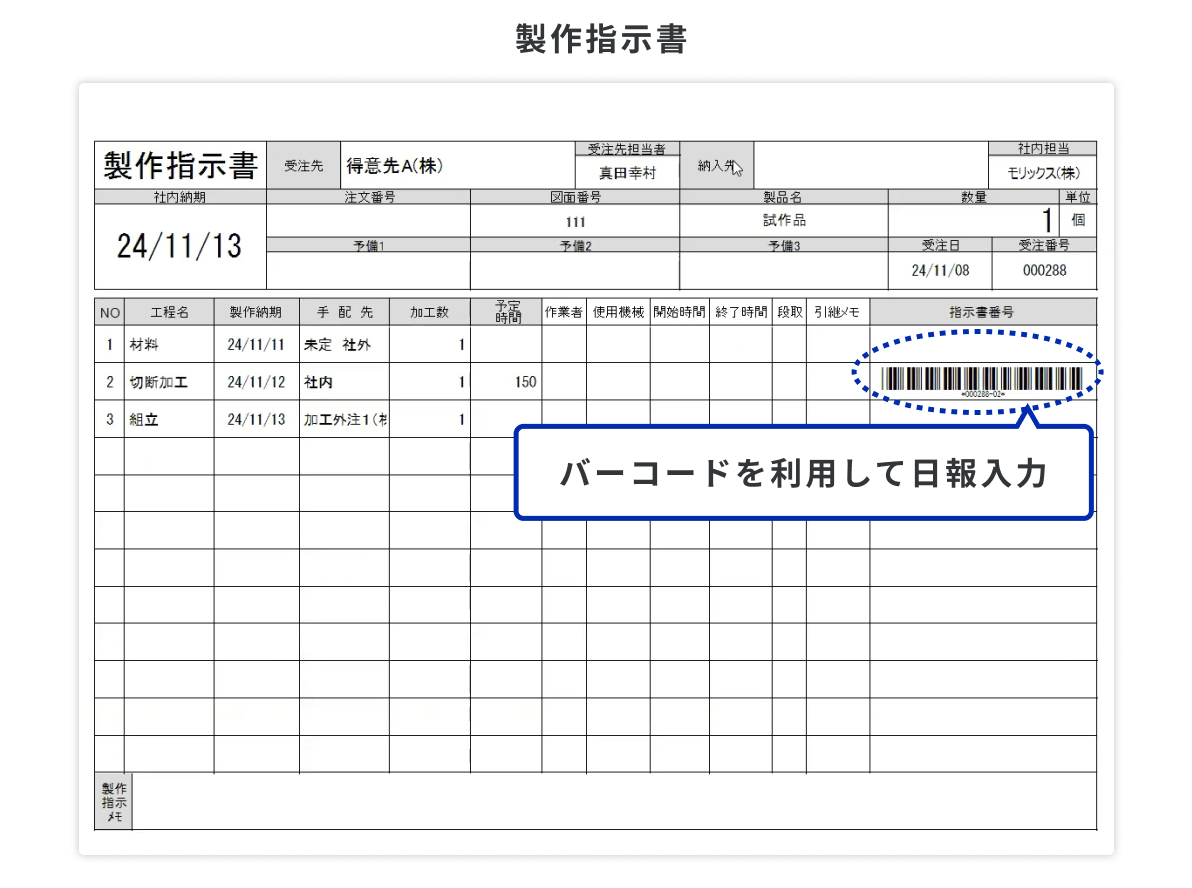Select the process name 組立
This screenshot has height=888, width=1192.
pyautogui.click(x=144, y=419)
